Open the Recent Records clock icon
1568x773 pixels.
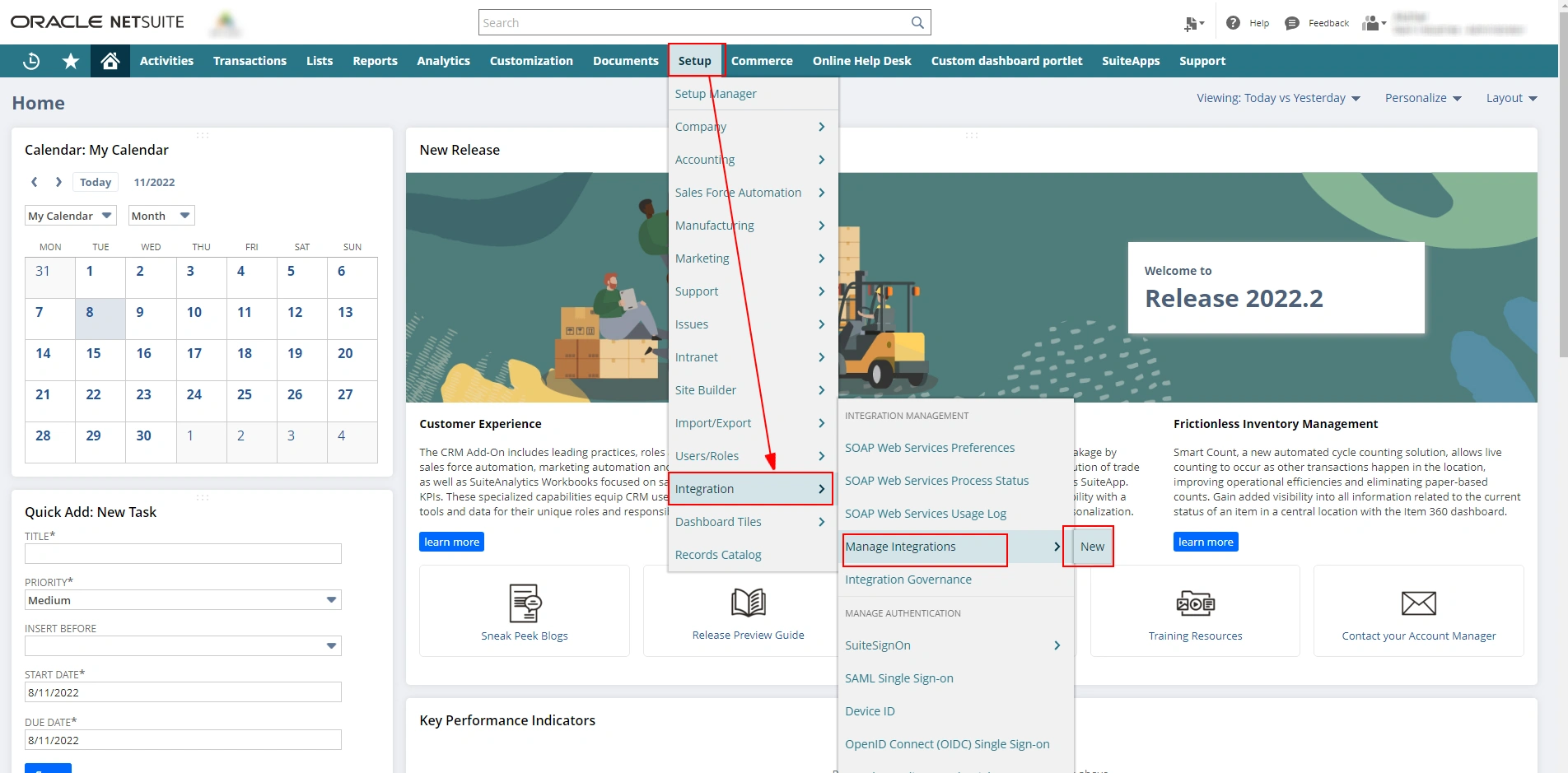tap(31, 61)
